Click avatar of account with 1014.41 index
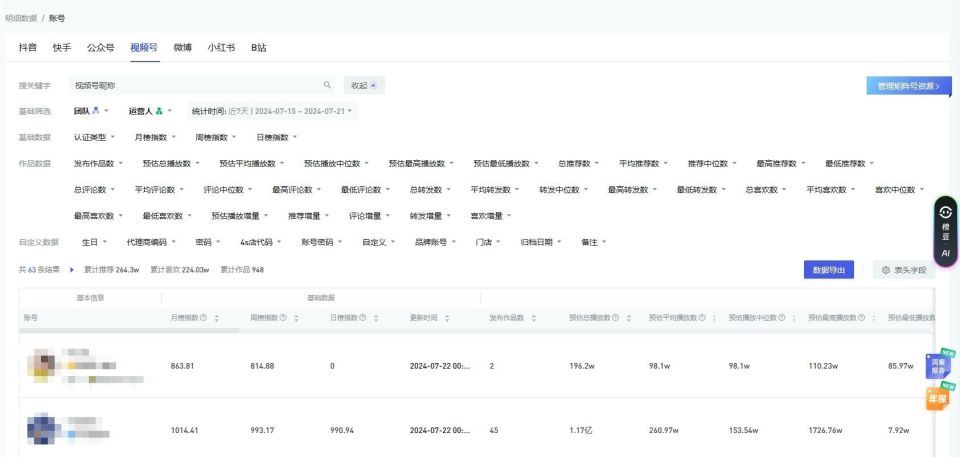Screen dimensions: 960x457 pos(43,429)
